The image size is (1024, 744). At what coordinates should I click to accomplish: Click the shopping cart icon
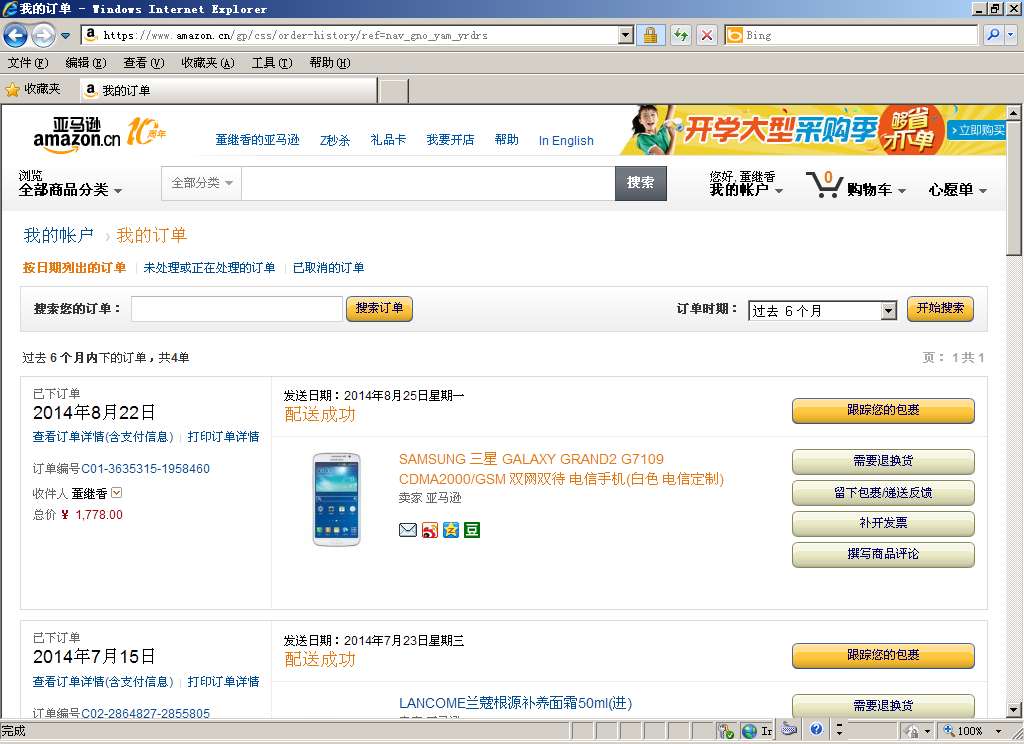[x=824, y=184]
